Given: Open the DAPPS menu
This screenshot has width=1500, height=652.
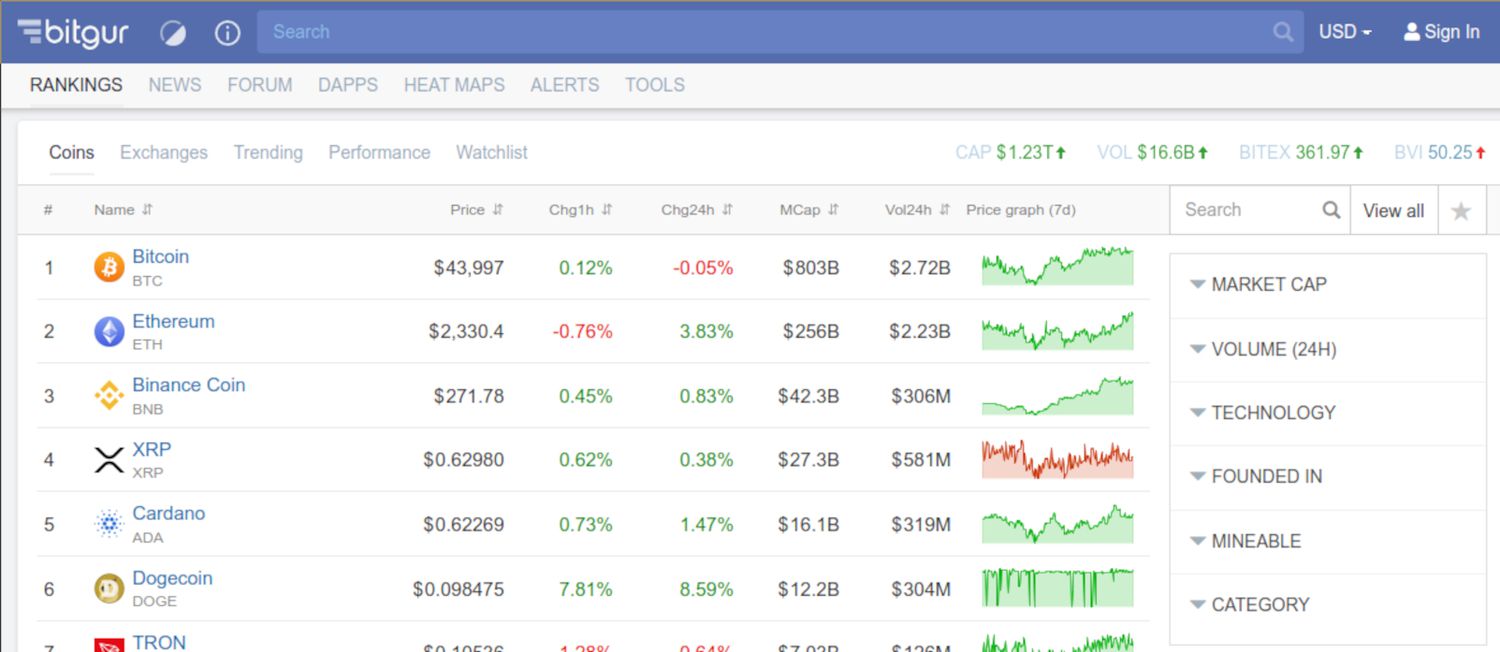Looking at the screenshot, I should tap(348, 85).
